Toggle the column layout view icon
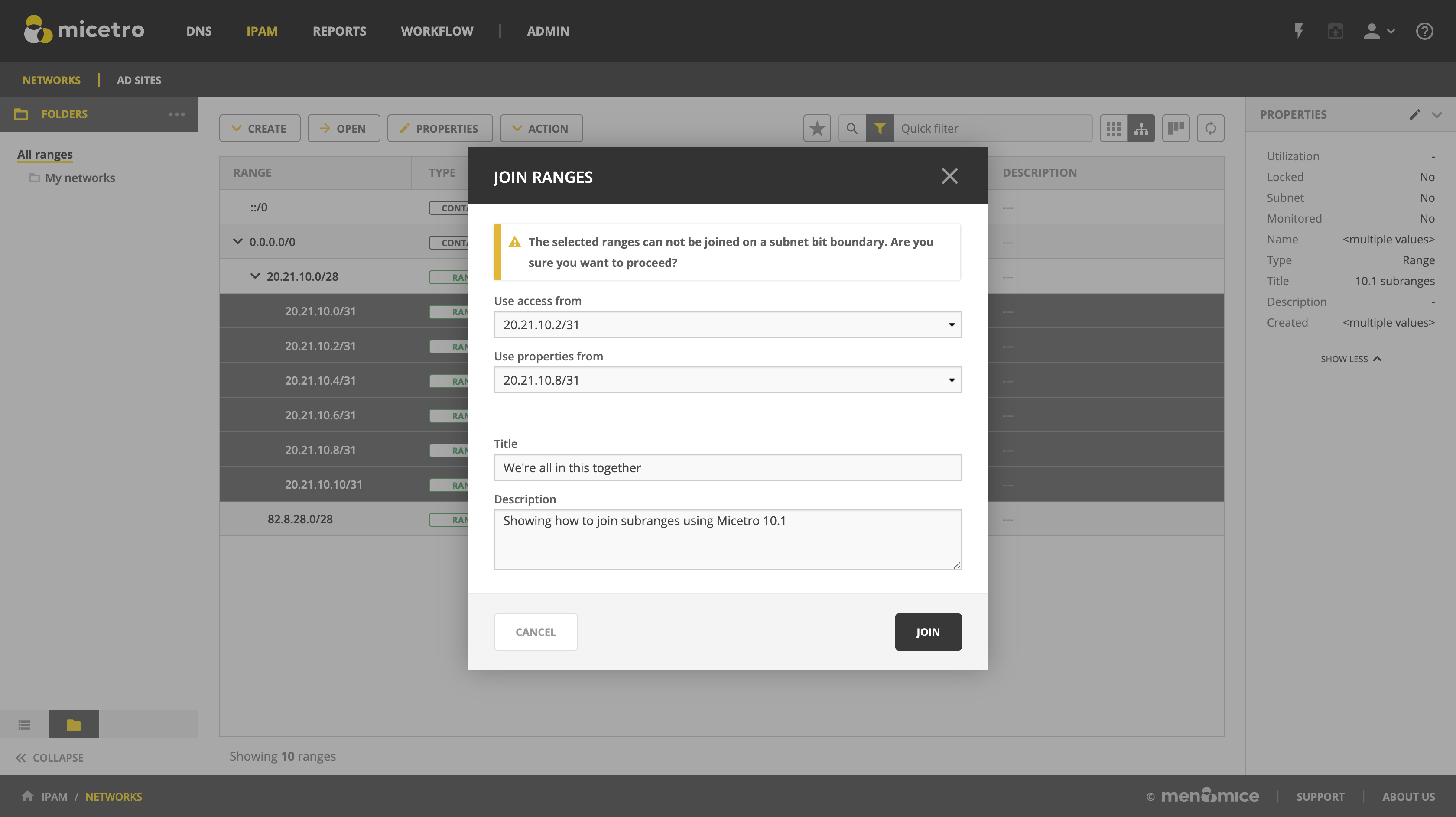Image resolution: width=1456 pixels, height=817 pixels. point(1176,129)
